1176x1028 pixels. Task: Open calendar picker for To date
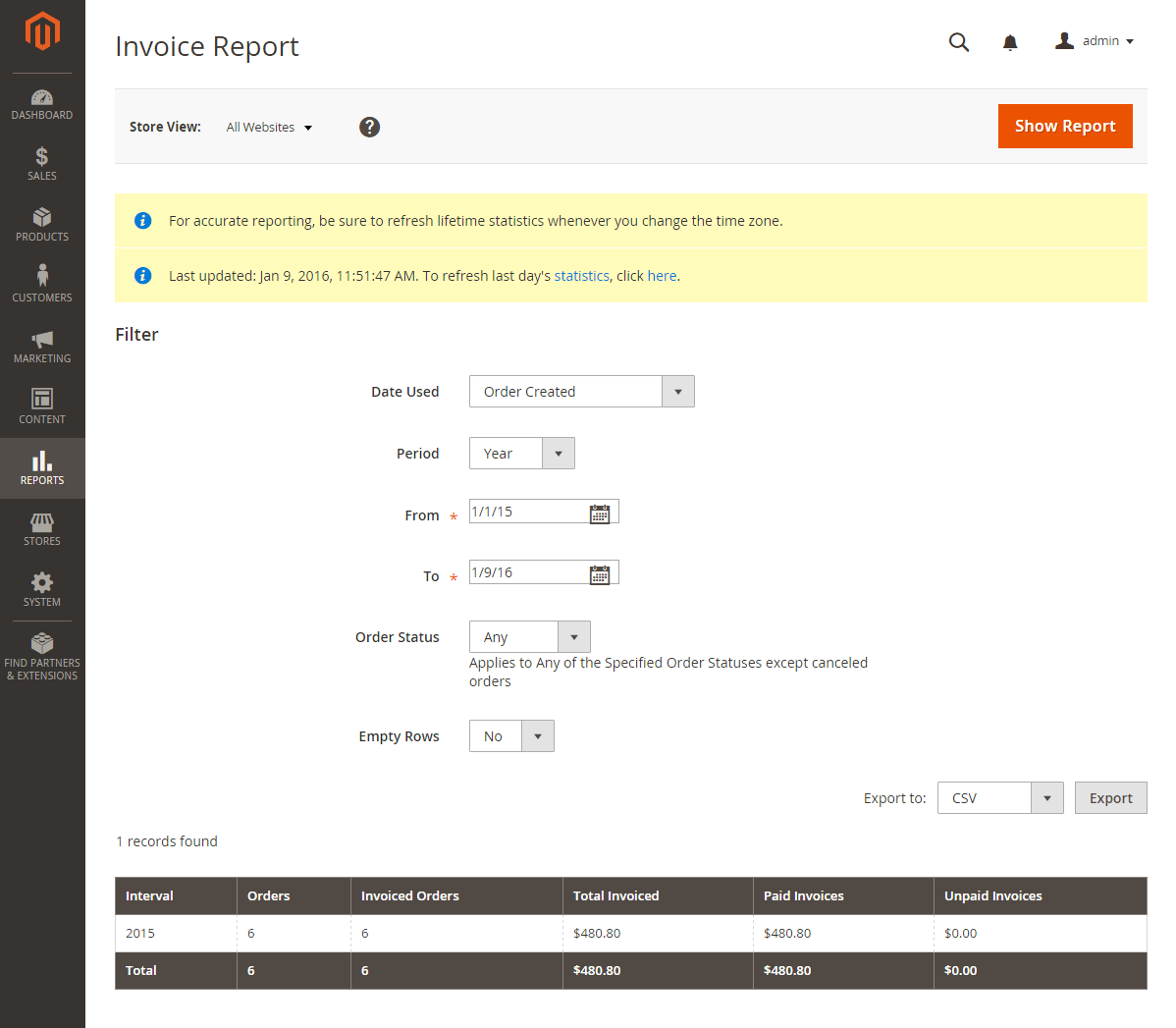click(x=599, y=574)
